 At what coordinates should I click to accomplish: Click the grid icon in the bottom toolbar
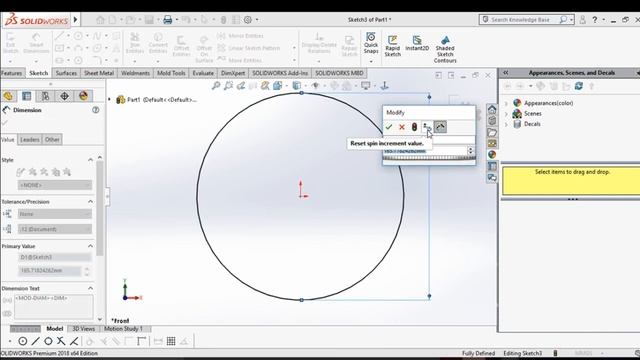click(x=171, y=341)
